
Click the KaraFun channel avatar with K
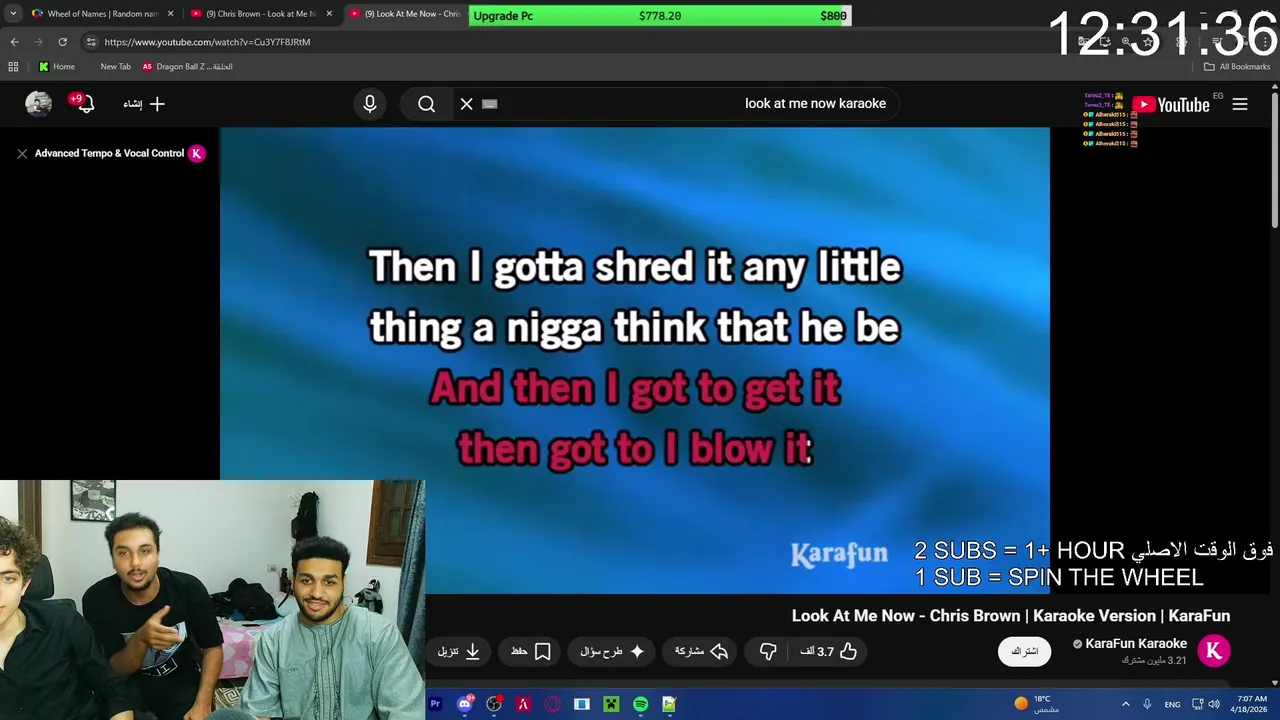coord(1214,651)
